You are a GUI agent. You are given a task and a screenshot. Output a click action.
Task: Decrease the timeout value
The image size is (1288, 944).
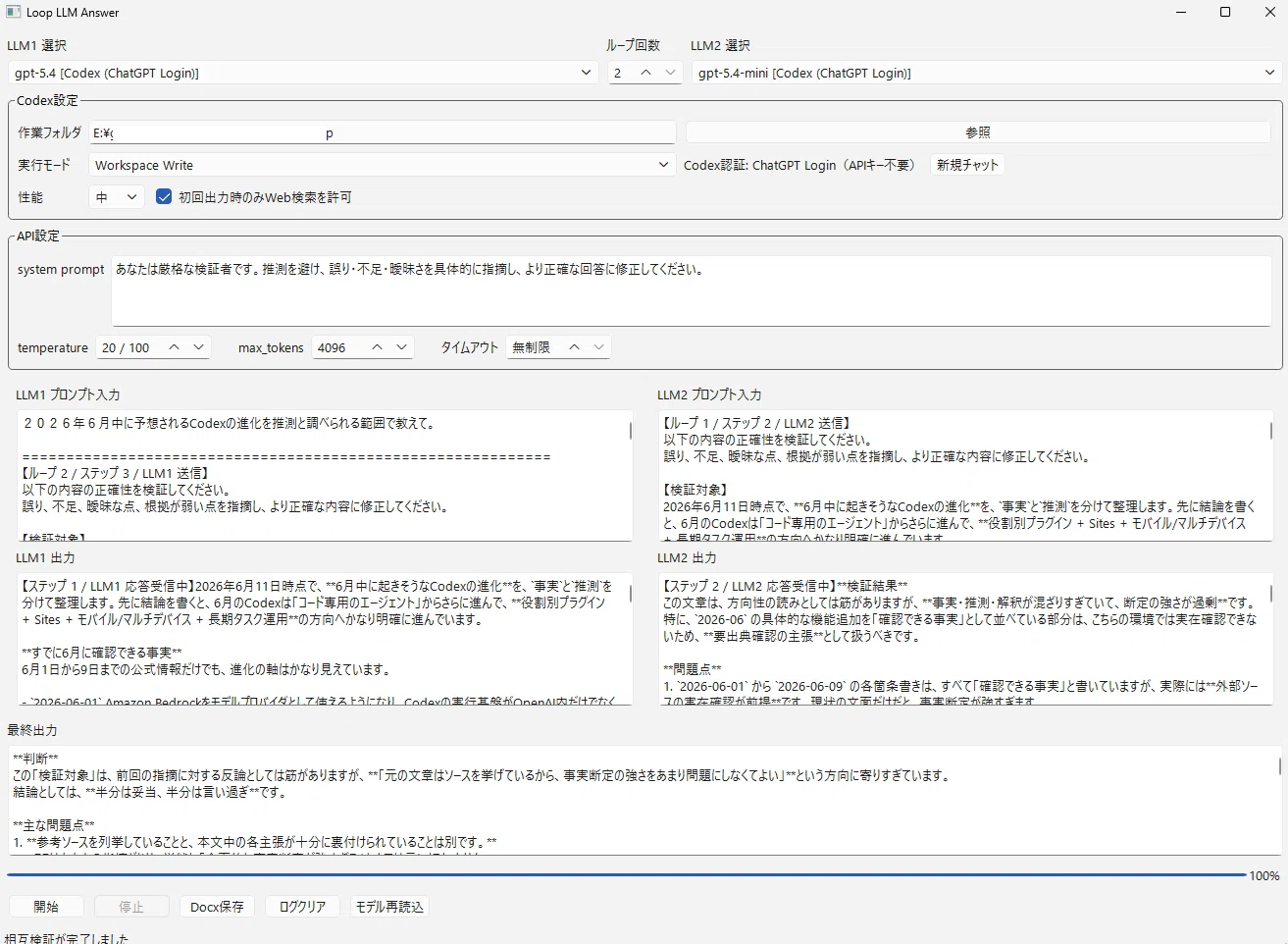tap(599, 347)
